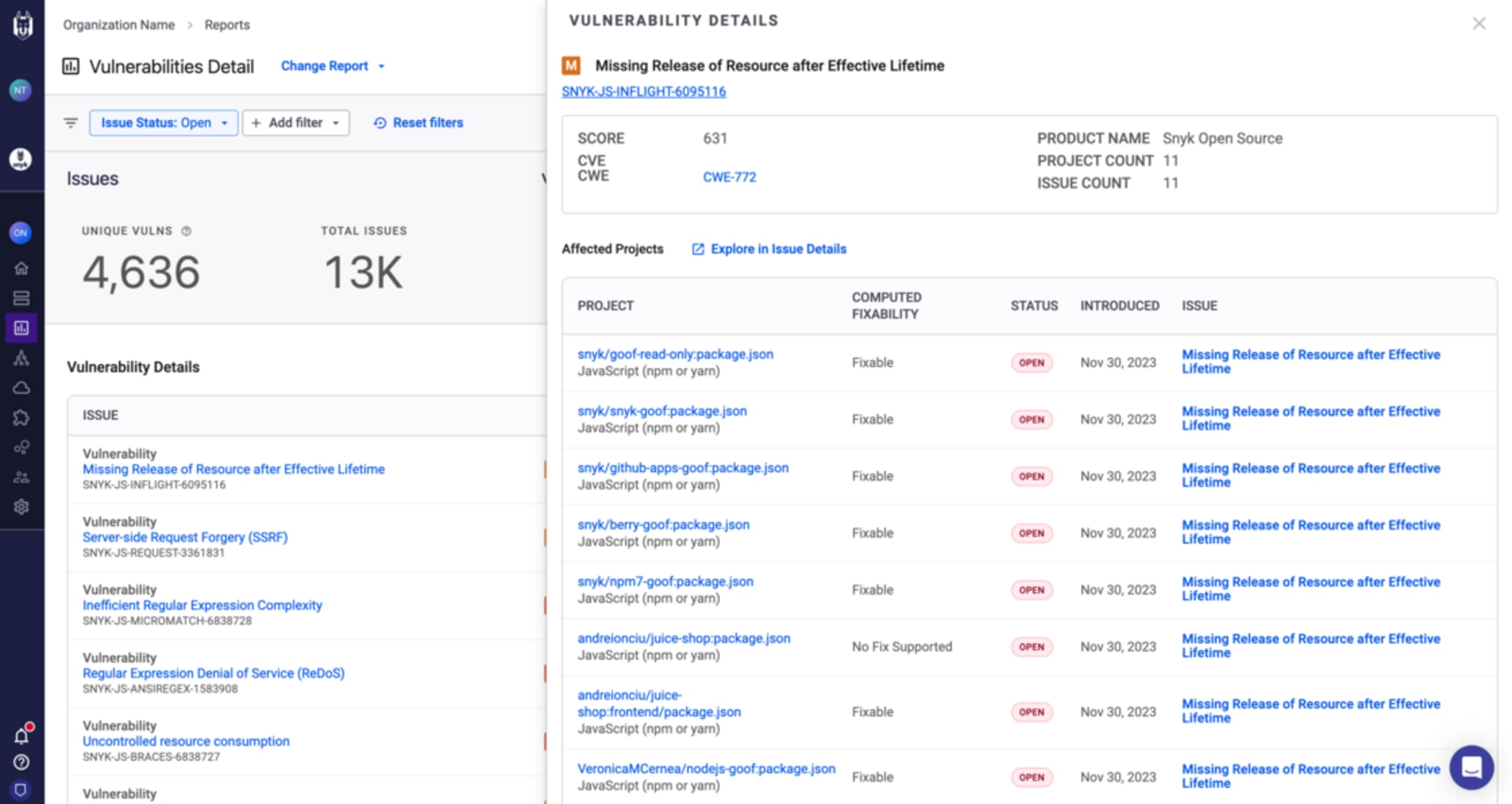Open the Projects stack icon in the sidebar
Image resolution: width=1512 pixels, height=804 pixels.
[x=21, y=298]
